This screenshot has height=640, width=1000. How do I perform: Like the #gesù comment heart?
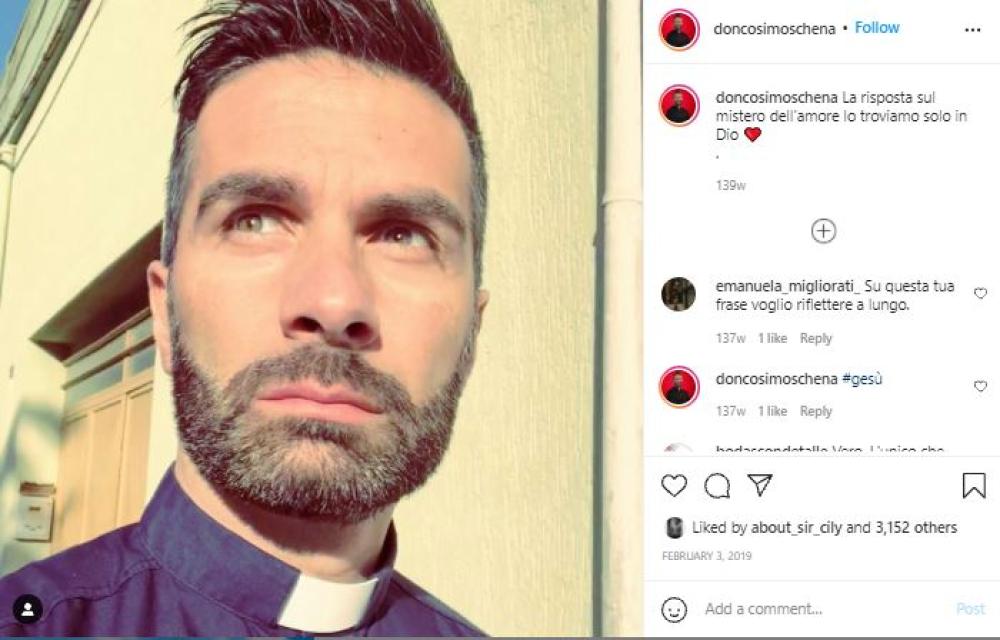[980, 386]
